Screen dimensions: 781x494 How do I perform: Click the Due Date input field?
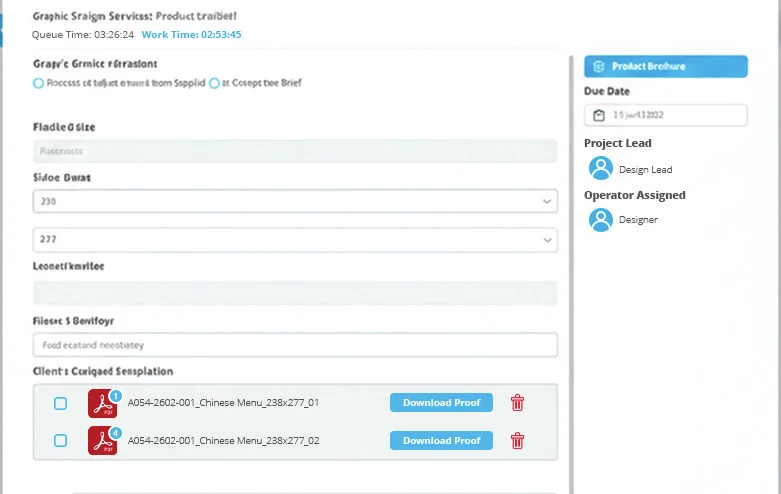click(x=666, y=115)
